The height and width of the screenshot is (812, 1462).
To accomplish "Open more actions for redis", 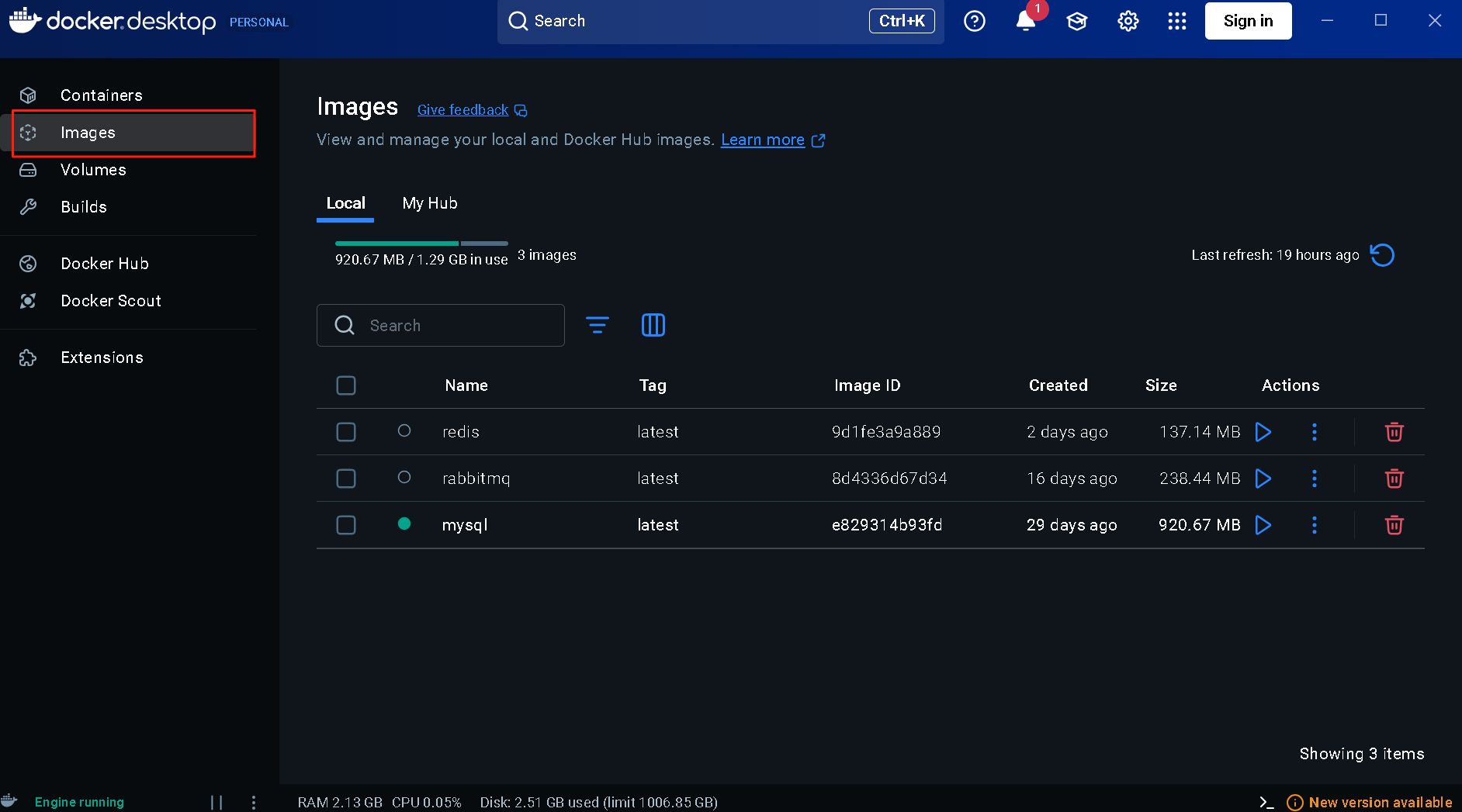I will [x=1315, y=432].
